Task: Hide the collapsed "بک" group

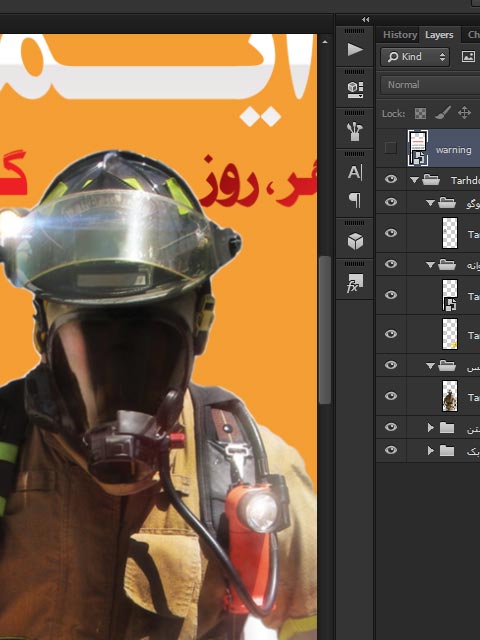Action: point(391,450)
